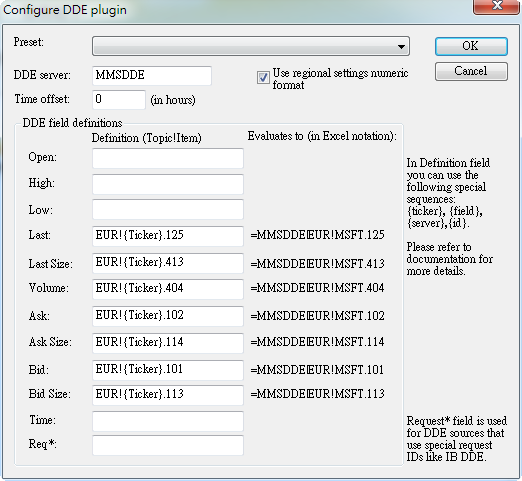Click the 'Request* field is used' note

[457, 439]
